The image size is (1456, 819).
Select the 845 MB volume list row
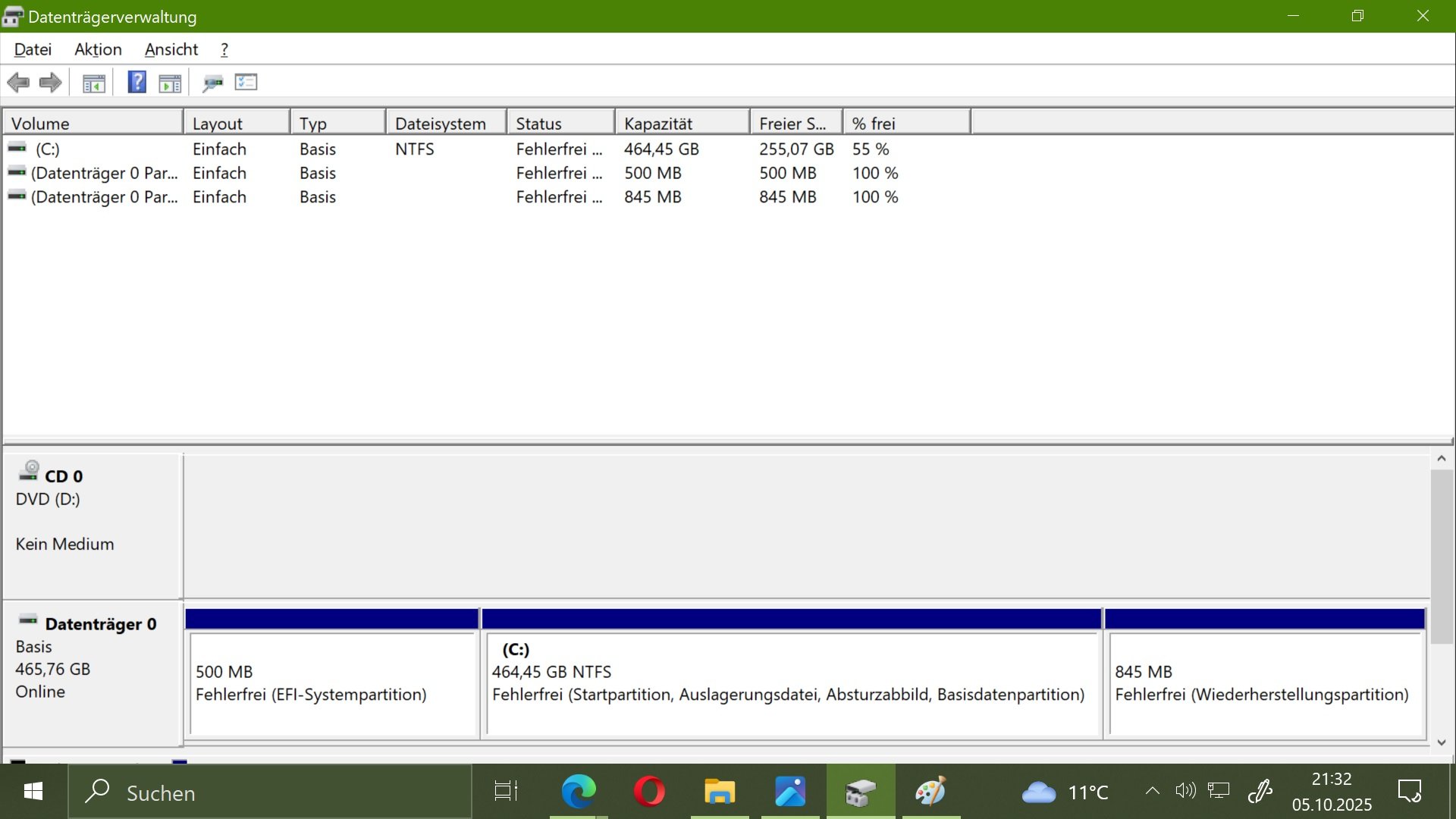103,197
